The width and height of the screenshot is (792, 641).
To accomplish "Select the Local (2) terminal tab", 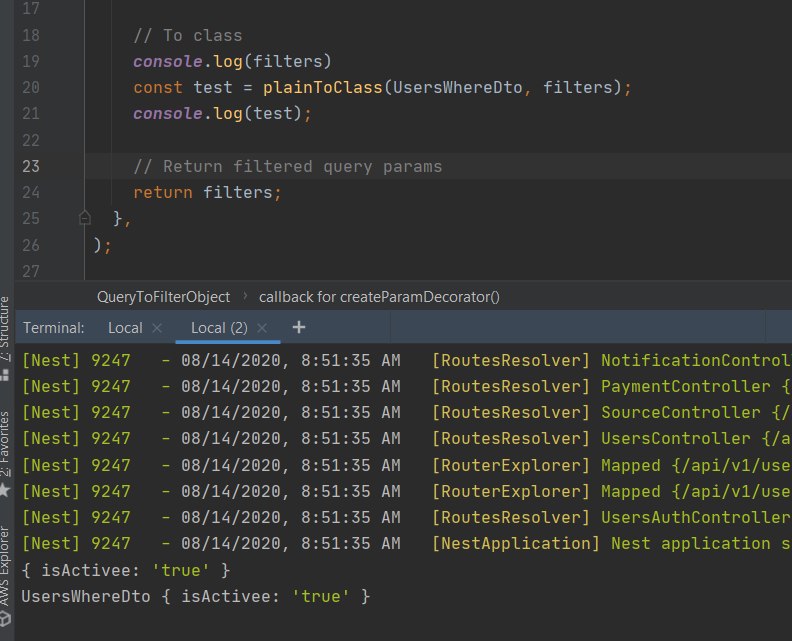I will click(219, 328).
